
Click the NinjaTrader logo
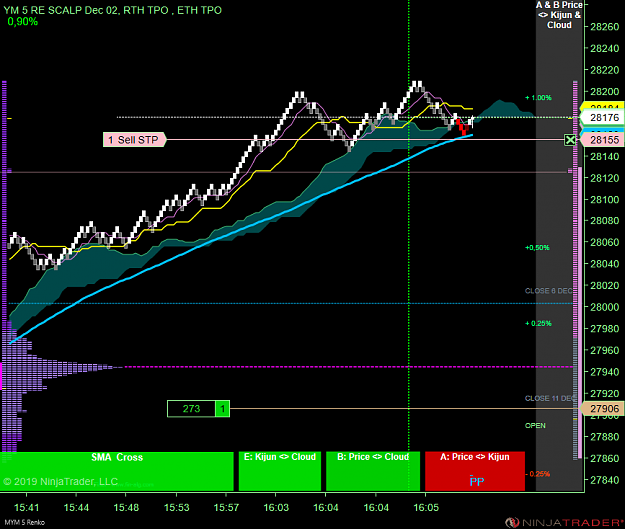click(564, 522)
